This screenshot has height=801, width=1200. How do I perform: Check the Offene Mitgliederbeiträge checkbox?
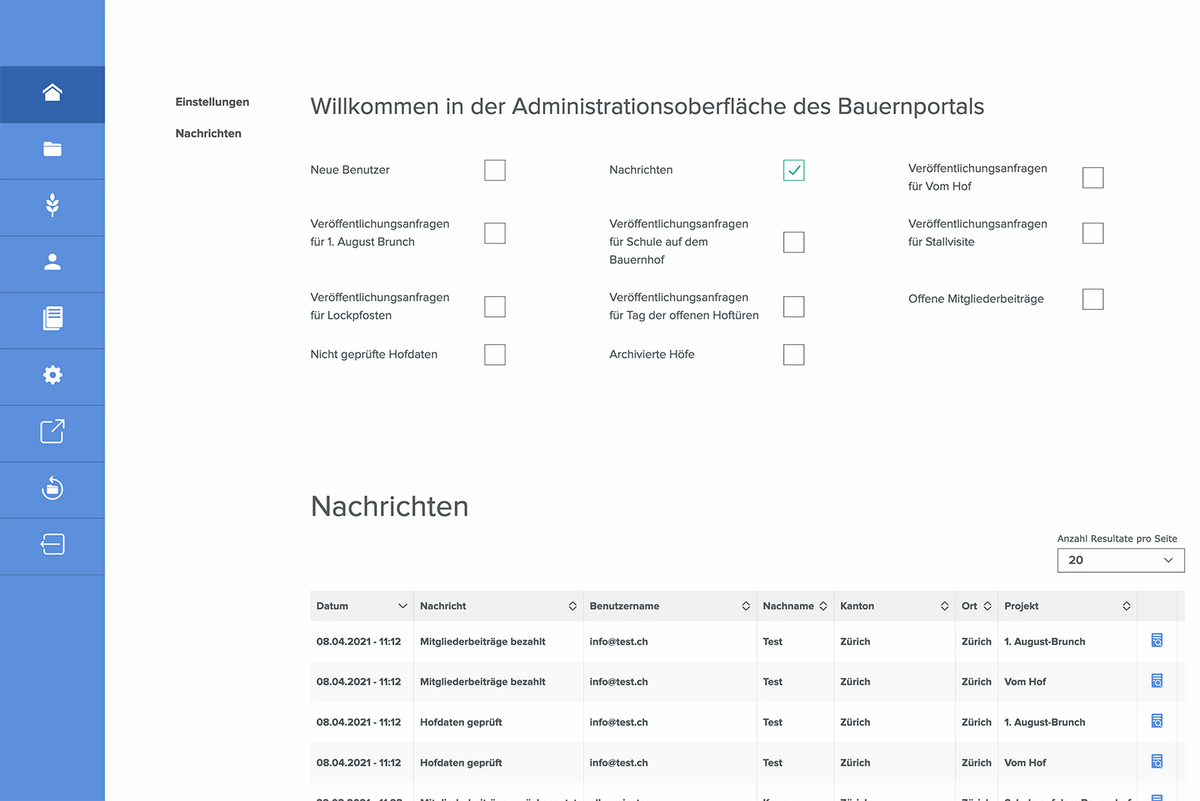(x=1093, y=299)
